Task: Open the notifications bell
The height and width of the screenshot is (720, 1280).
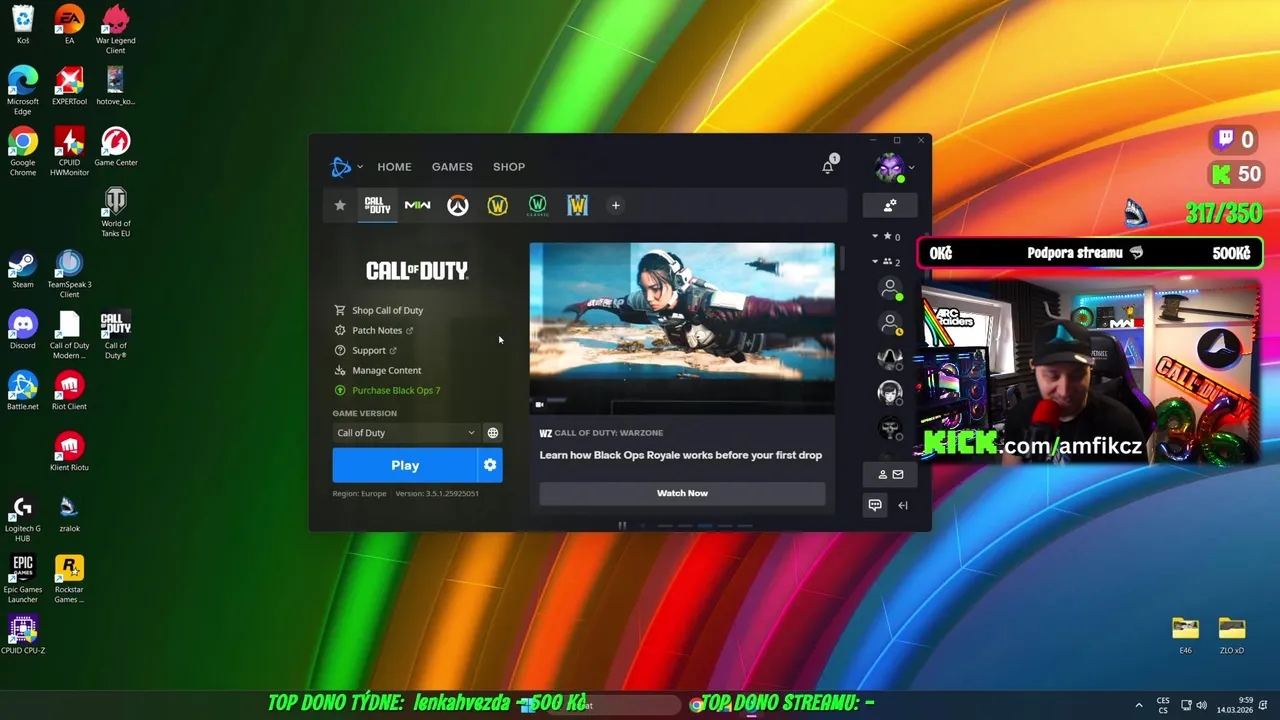Action: click(x=828, y=167)
